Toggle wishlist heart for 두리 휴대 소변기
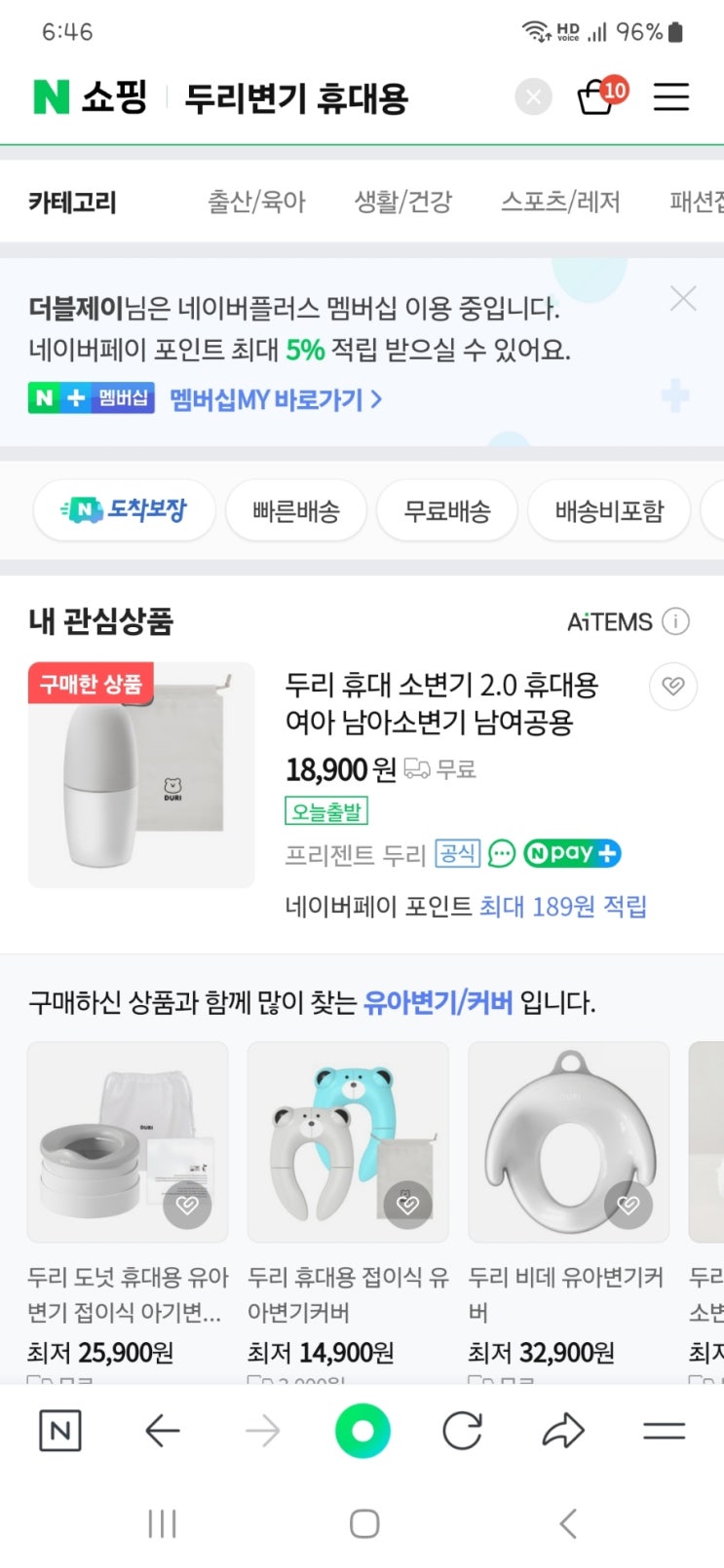This screenshot has width=724, height=1568. (672, 686)
